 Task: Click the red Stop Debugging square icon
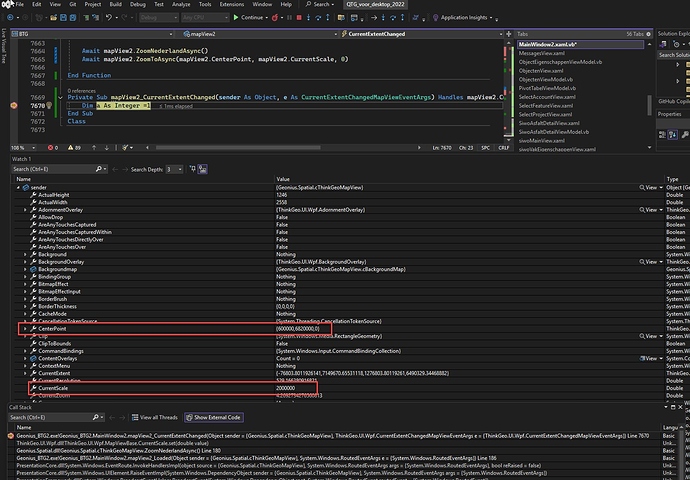[299, 18]
